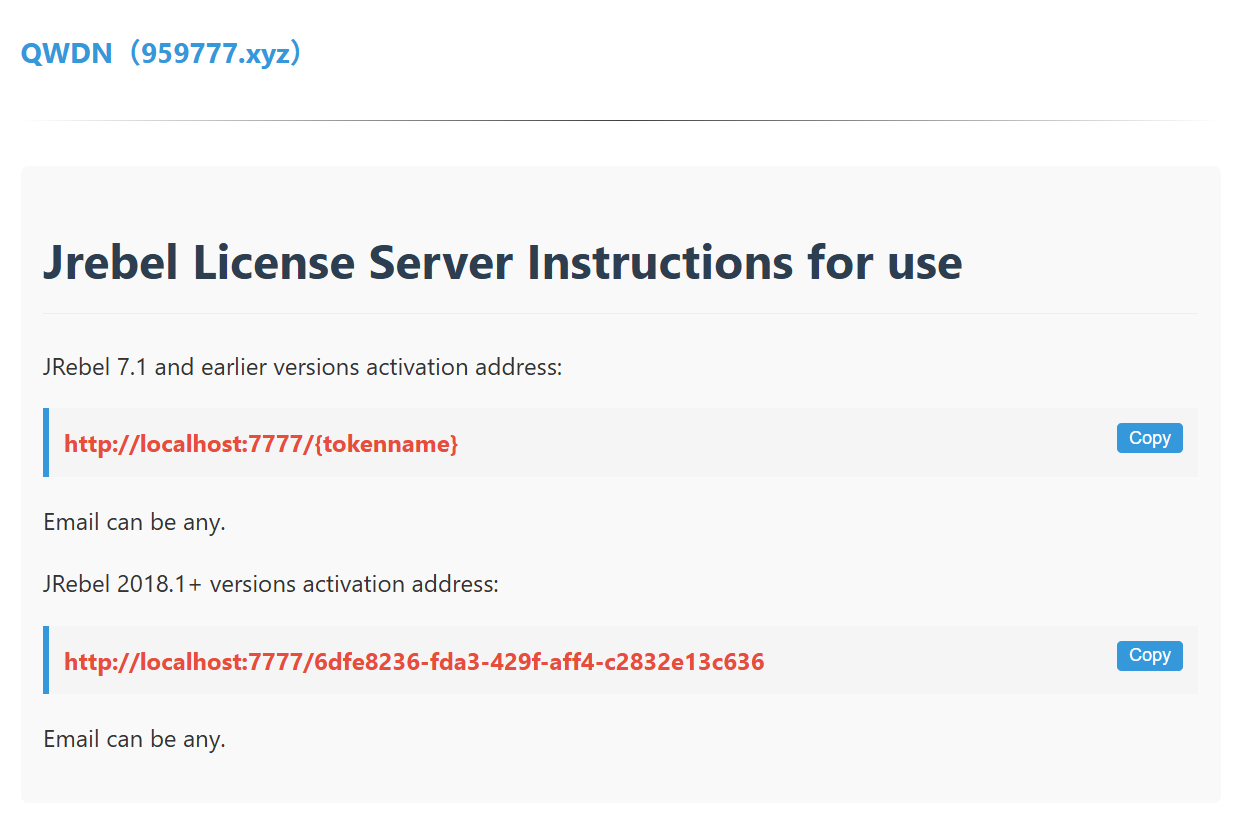Screen dimensions: 1250x837
Task: Click the blue left bar of the tokenname block
Action: click(x=46, y=442)
